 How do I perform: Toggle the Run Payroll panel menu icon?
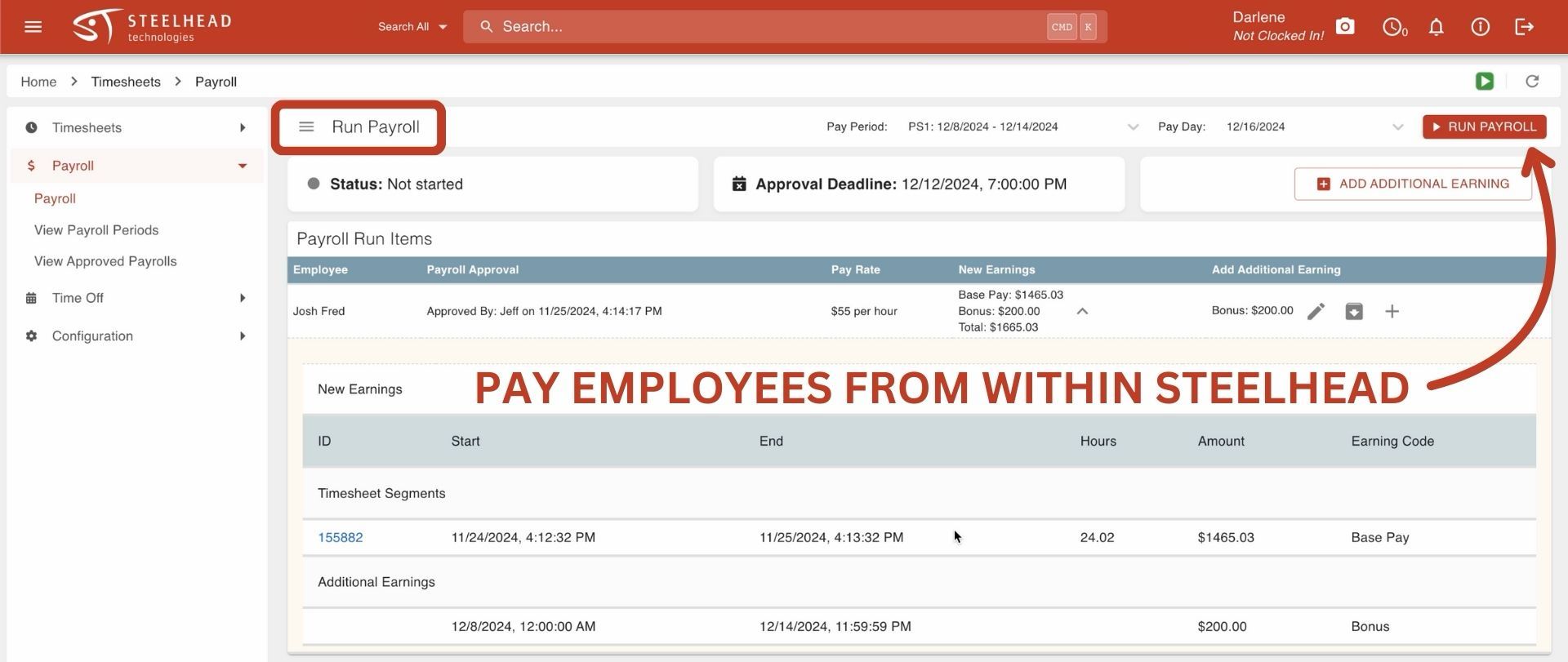coord(306,127)
